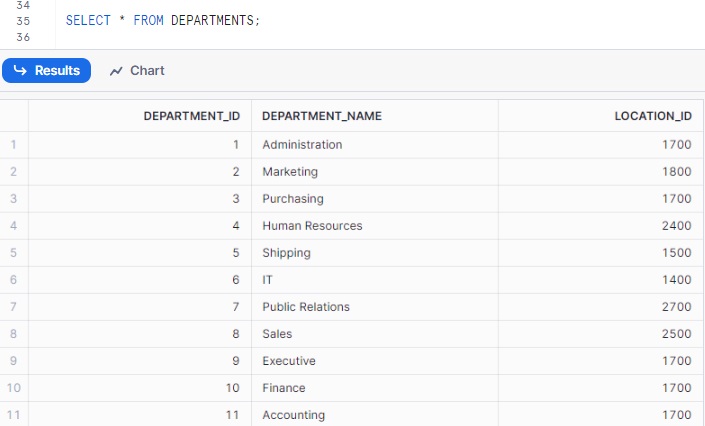Select the Administration department cell
The image size is (705, 426).
302,145
